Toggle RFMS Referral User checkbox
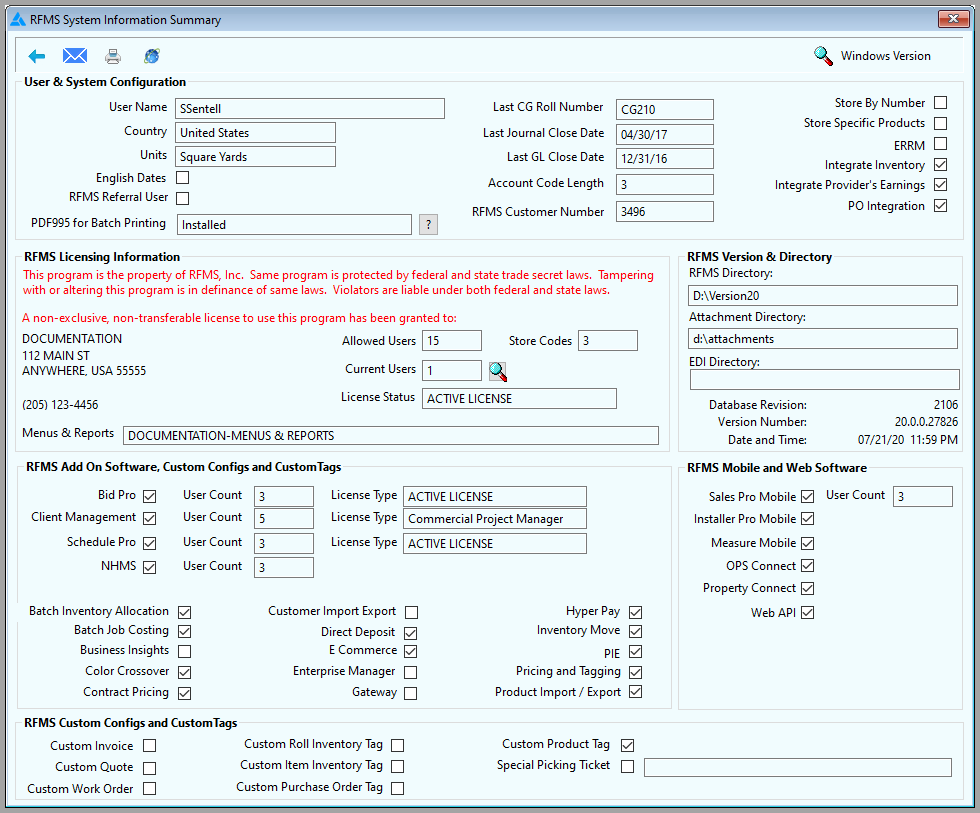 182,198
